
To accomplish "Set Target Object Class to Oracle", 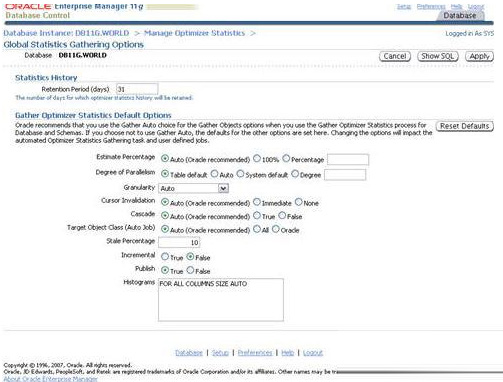I will [276, 229].
